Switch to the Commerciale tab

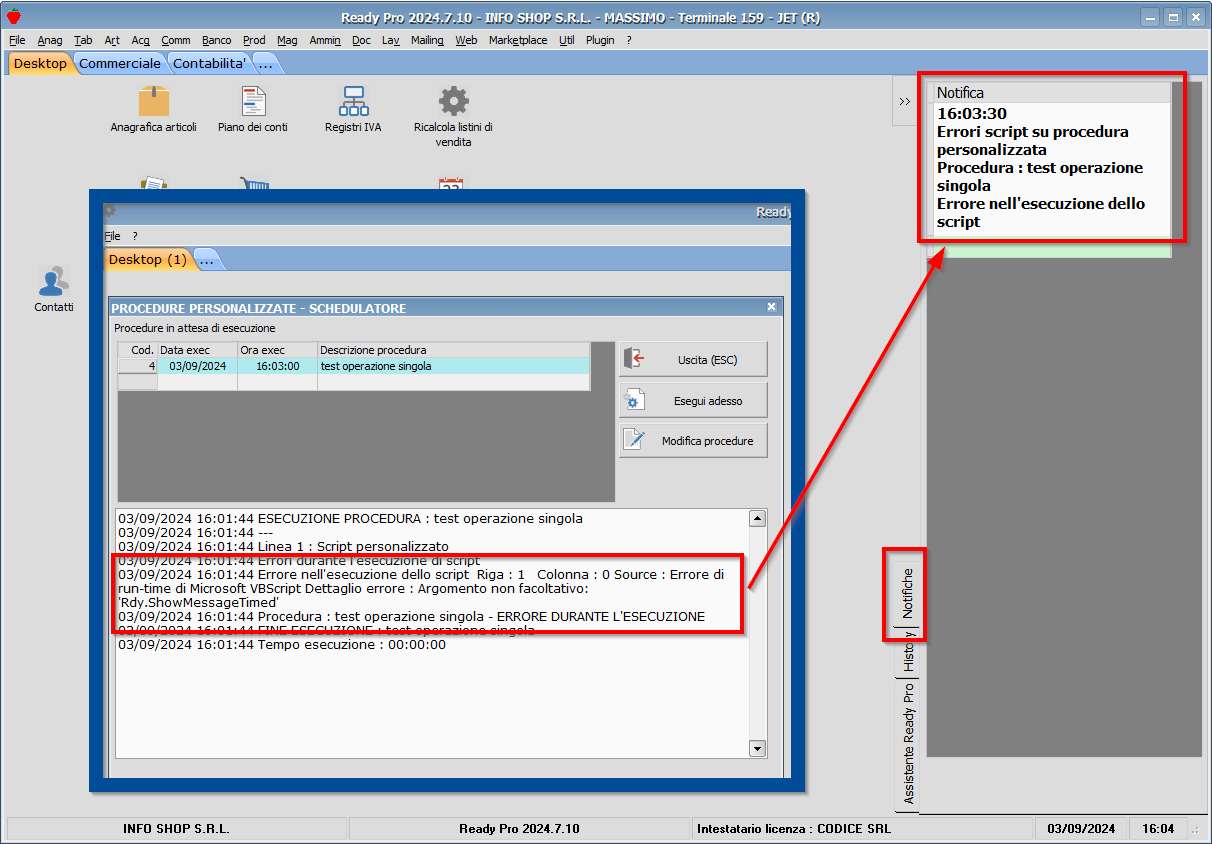click(x=120, y=63)
